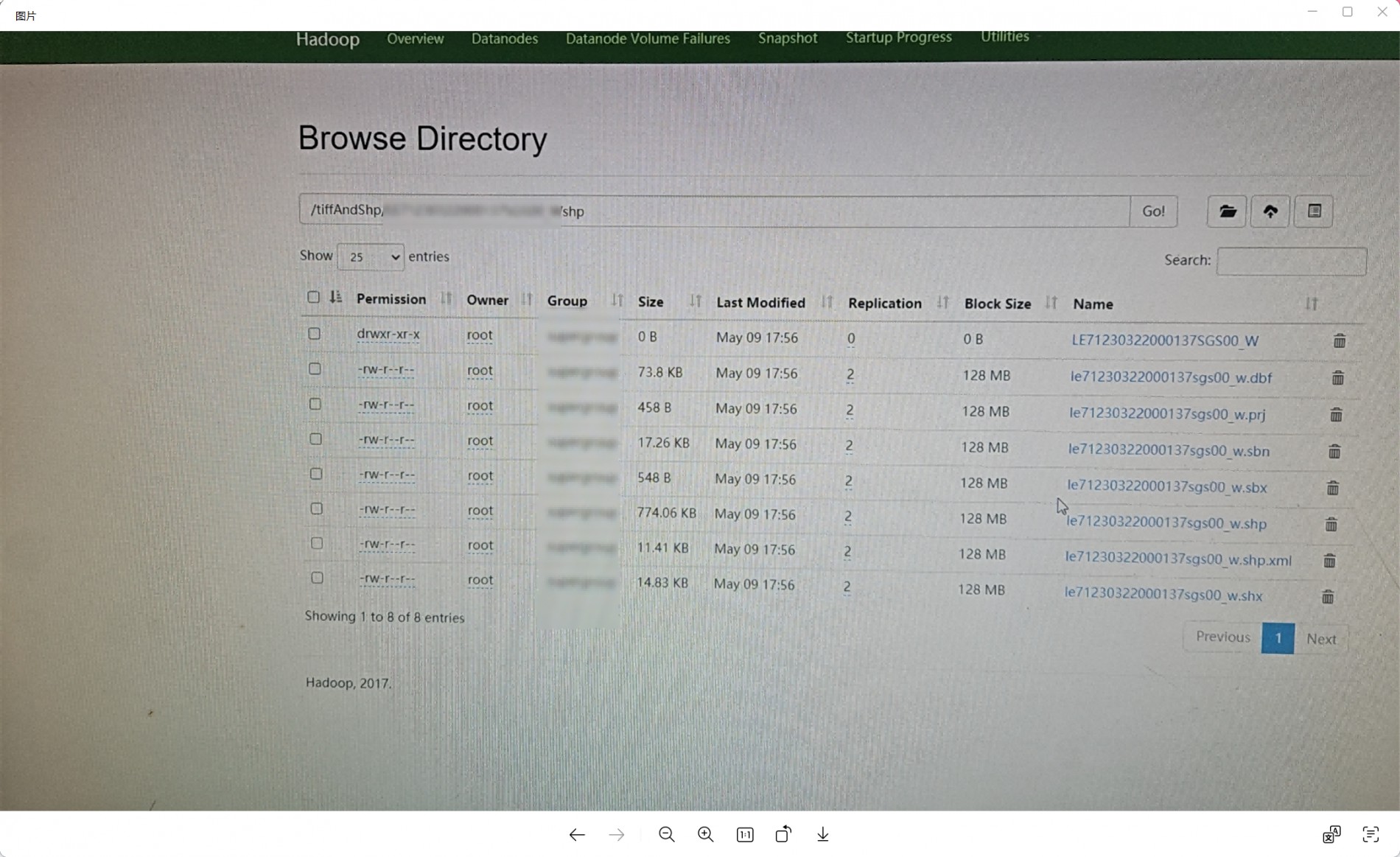Open the le71230322000137sgs00_w.dbf file link
This screenshot has width=1400, height=857.
pos(1171,377)
